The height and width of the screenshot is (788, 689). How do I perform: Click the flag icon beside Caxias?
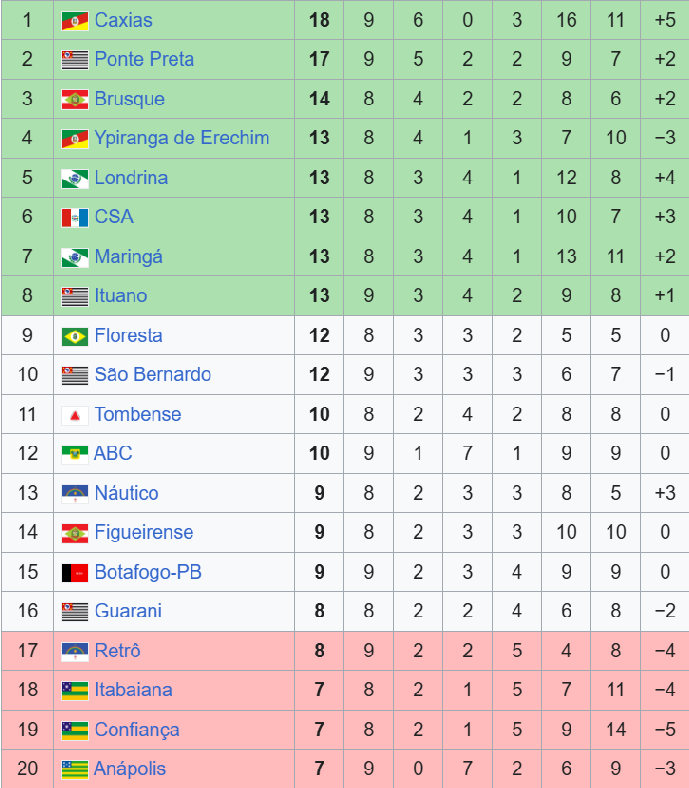[75, 21]
